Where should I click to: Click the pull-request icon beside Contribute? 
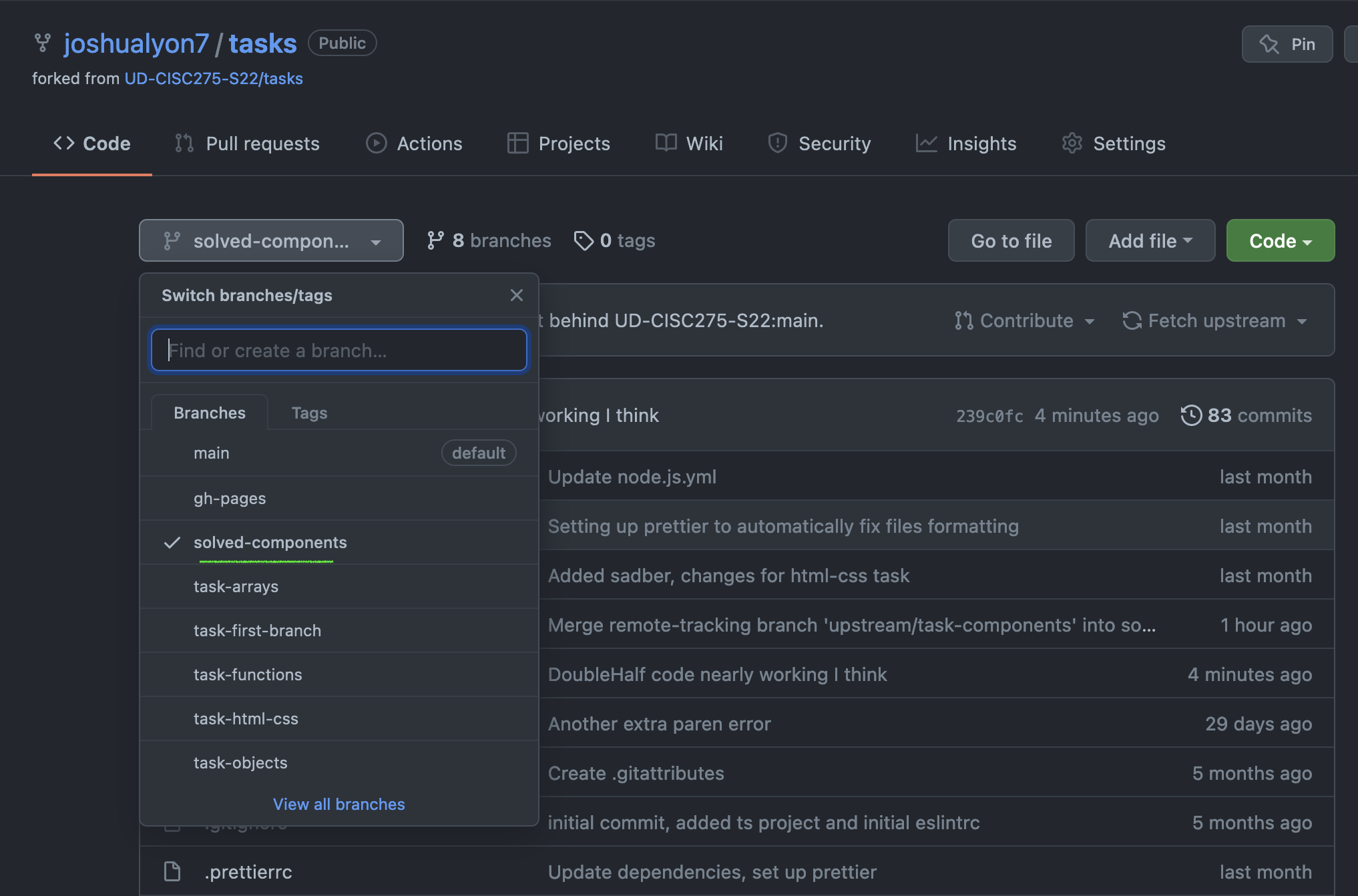963,320
